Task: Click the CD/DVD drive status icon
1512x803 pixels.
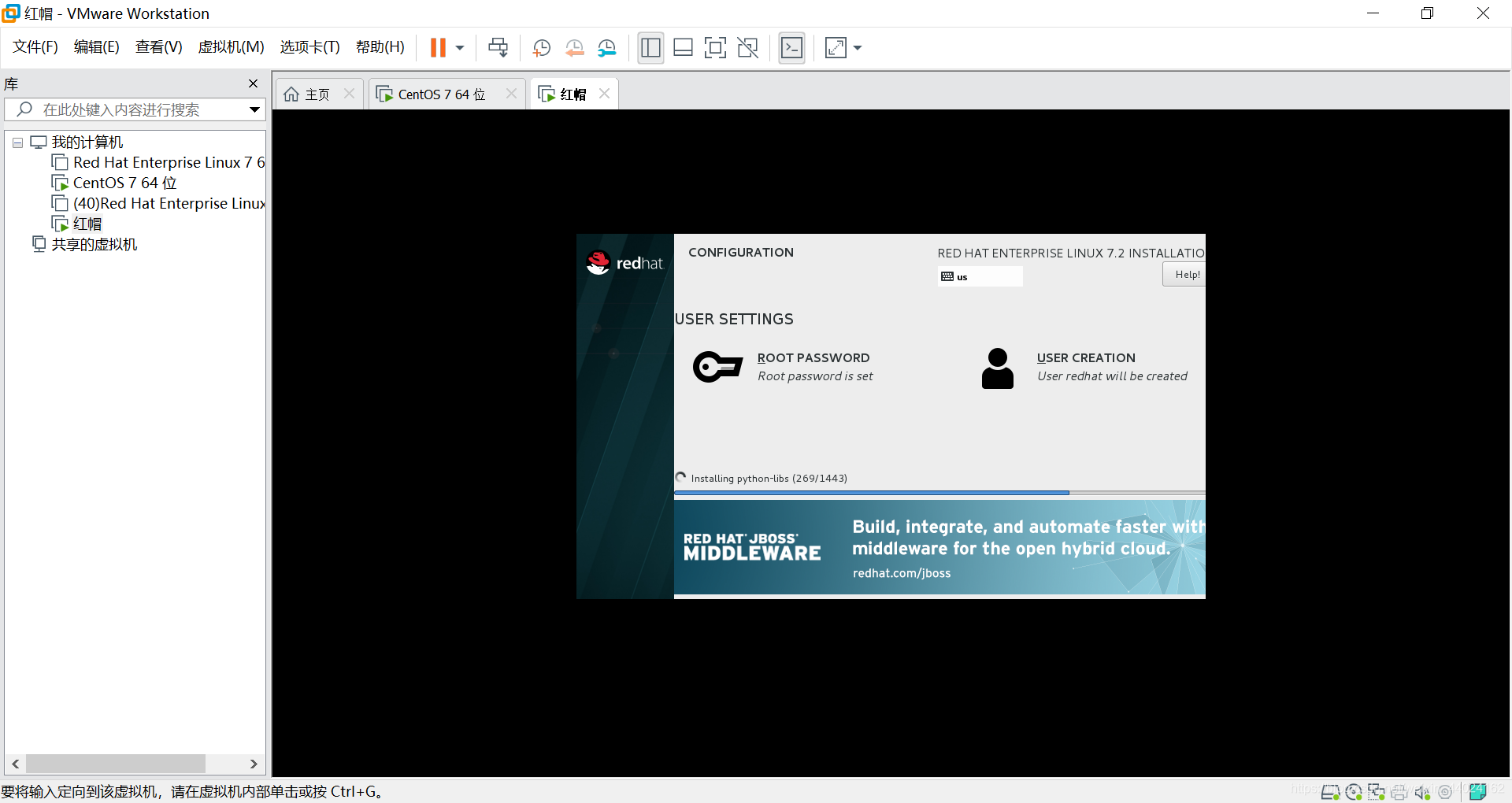Action: [1354, 792]
